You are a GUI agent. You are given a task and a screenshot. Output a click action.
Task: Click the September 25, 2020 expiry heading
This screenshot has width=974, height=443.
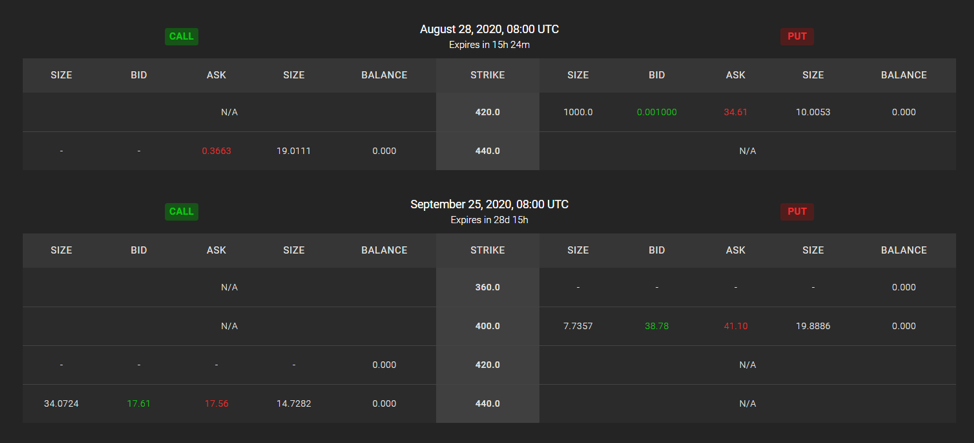click(x=489, y=204)
